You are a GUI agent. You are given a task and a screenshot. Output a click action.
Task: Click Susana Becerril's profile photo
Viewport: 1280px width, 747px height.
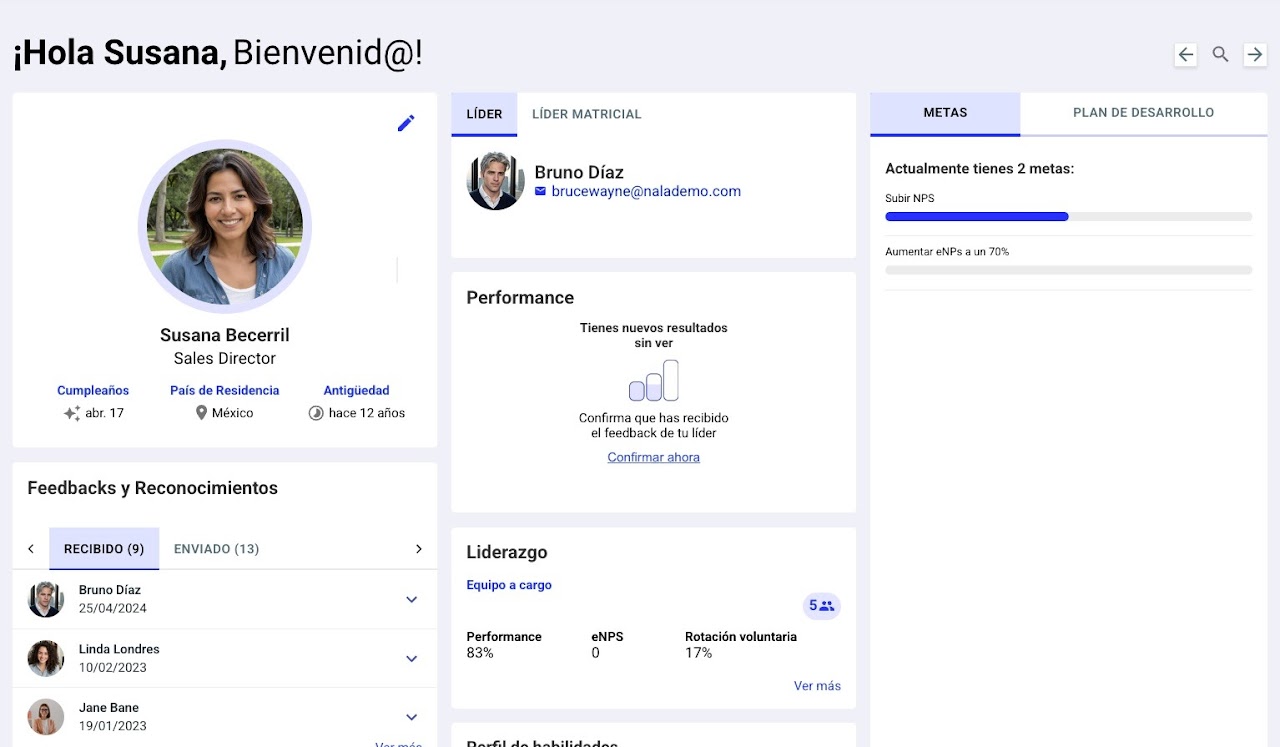point(225,227)
